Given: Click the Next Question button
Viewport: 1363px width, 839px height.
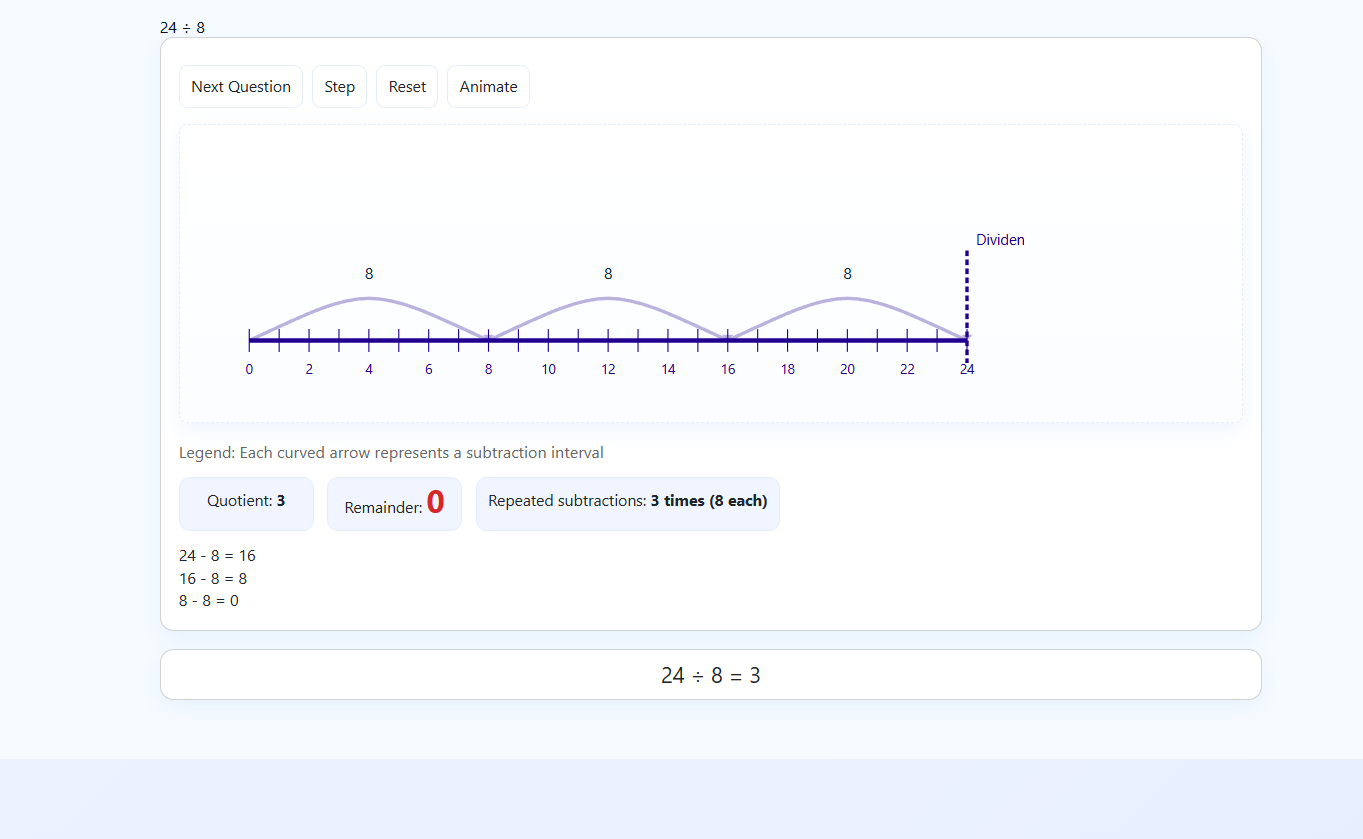Looking at the screenshot, I should [x=241, y=87].
